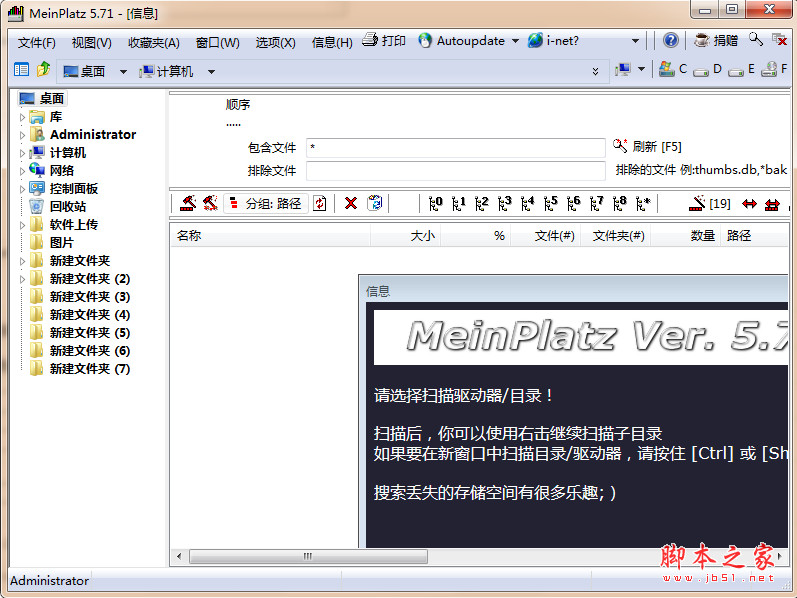Click tree level 1 icon
The image size is (797, 598).
pos(458,203)
